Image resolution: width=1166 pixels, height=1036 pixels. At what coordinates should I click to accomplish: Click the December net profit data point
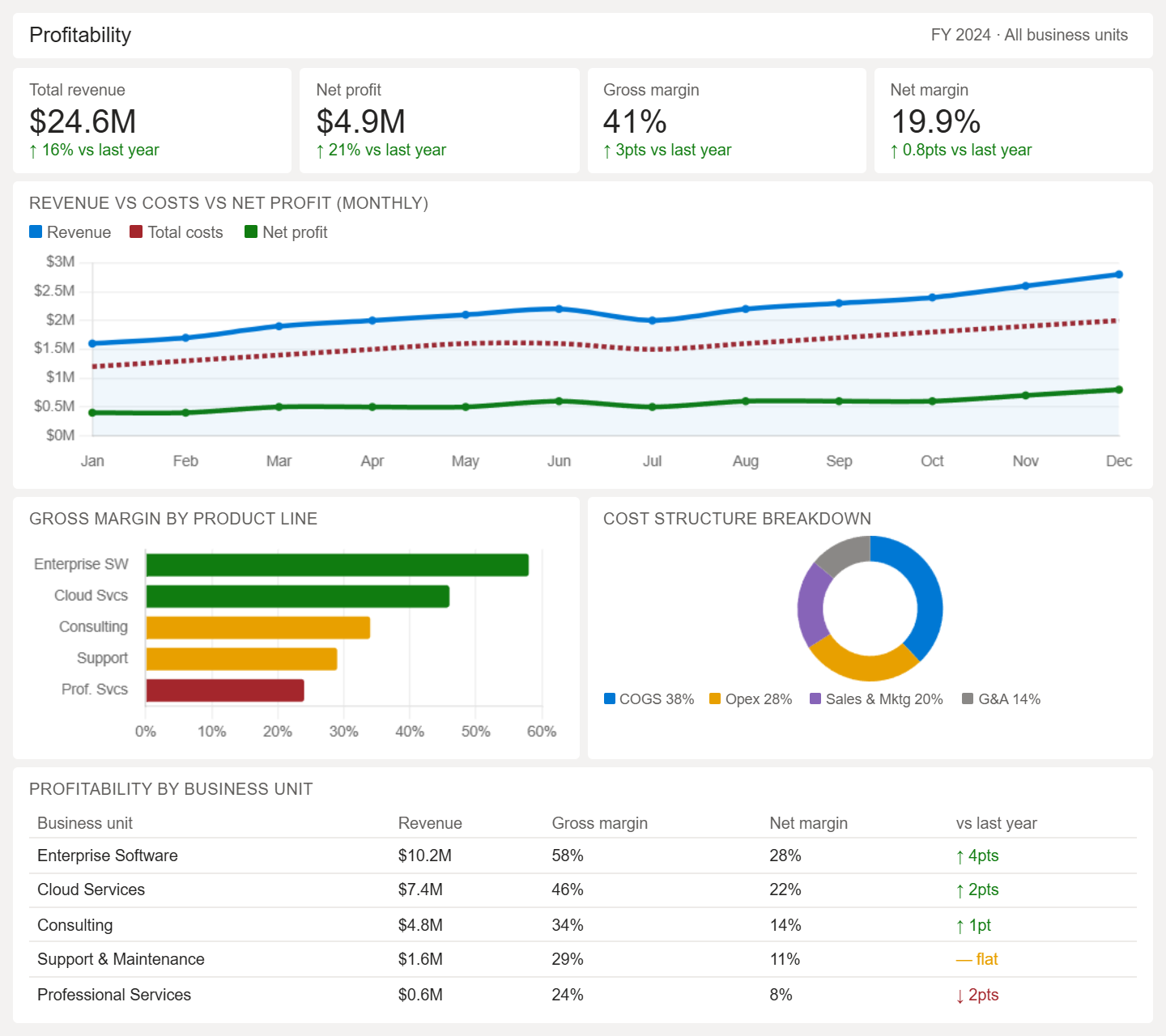[1119, 389]
